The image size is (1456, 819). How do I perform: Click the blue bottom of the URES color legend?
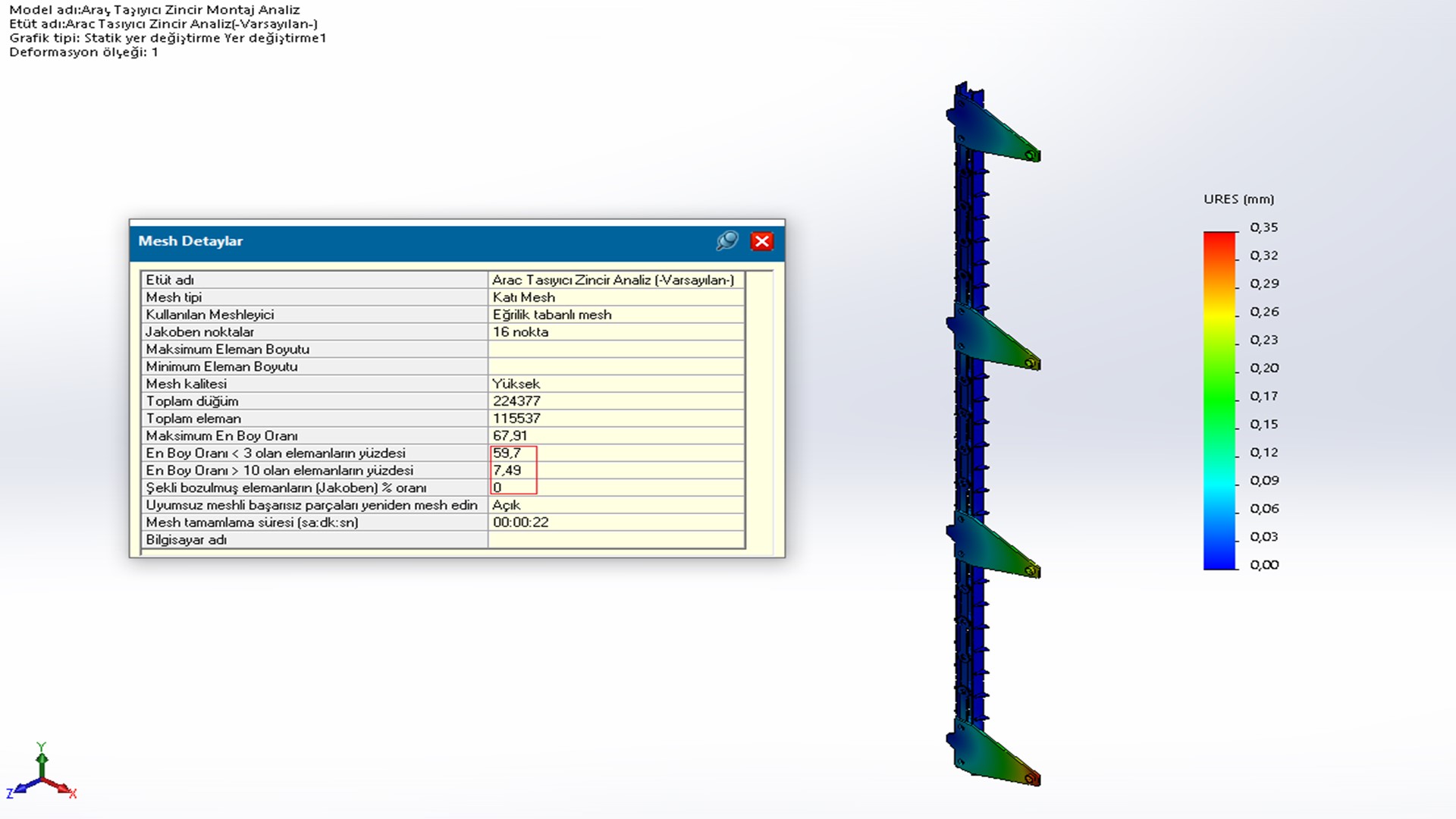pos(1219,561)
